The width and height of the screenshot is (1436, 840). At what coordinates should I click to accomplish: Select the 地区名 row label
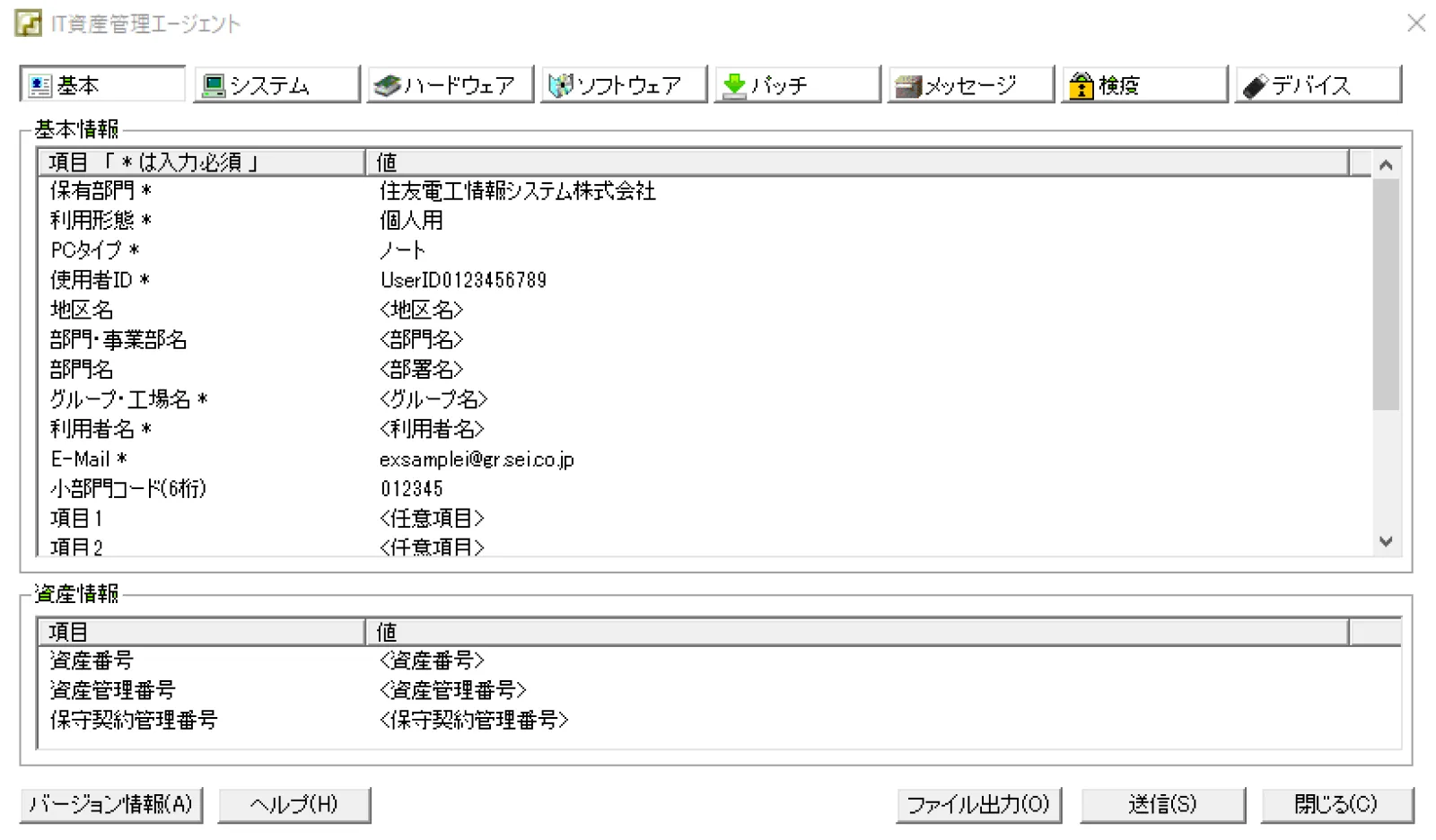coord(82,310)
